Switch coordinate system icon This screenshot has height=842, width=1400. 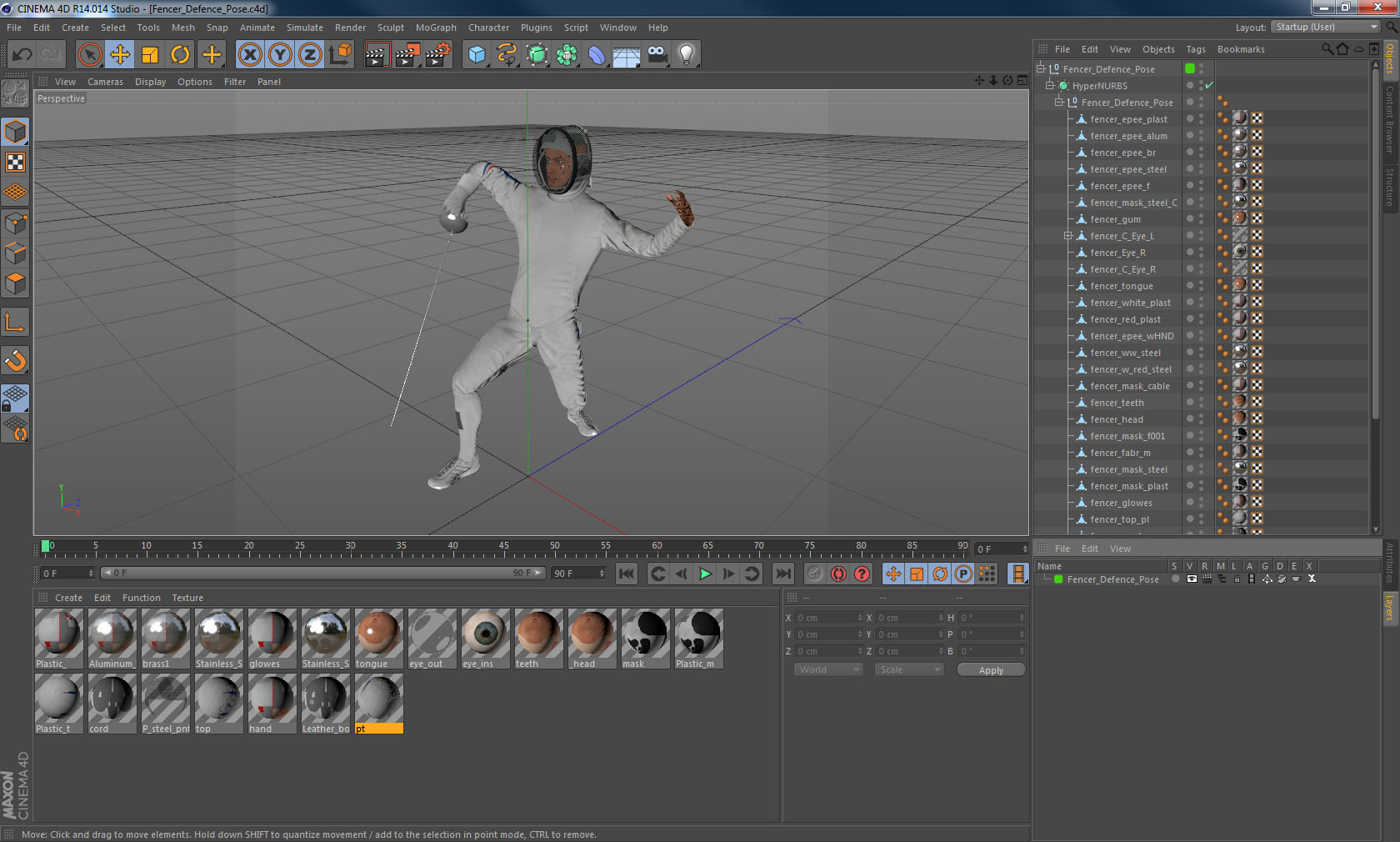coord(340,55)
